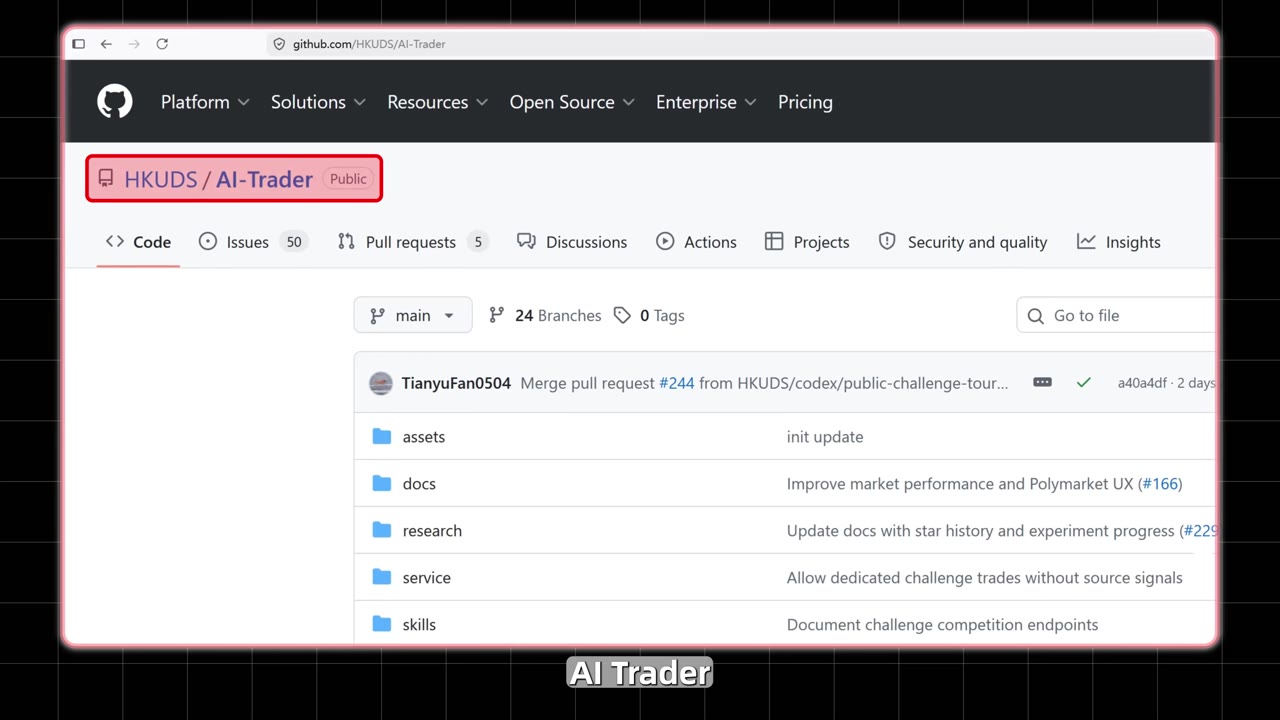
Task: Click the browser forward arrow
Action: tap(134, 44)
